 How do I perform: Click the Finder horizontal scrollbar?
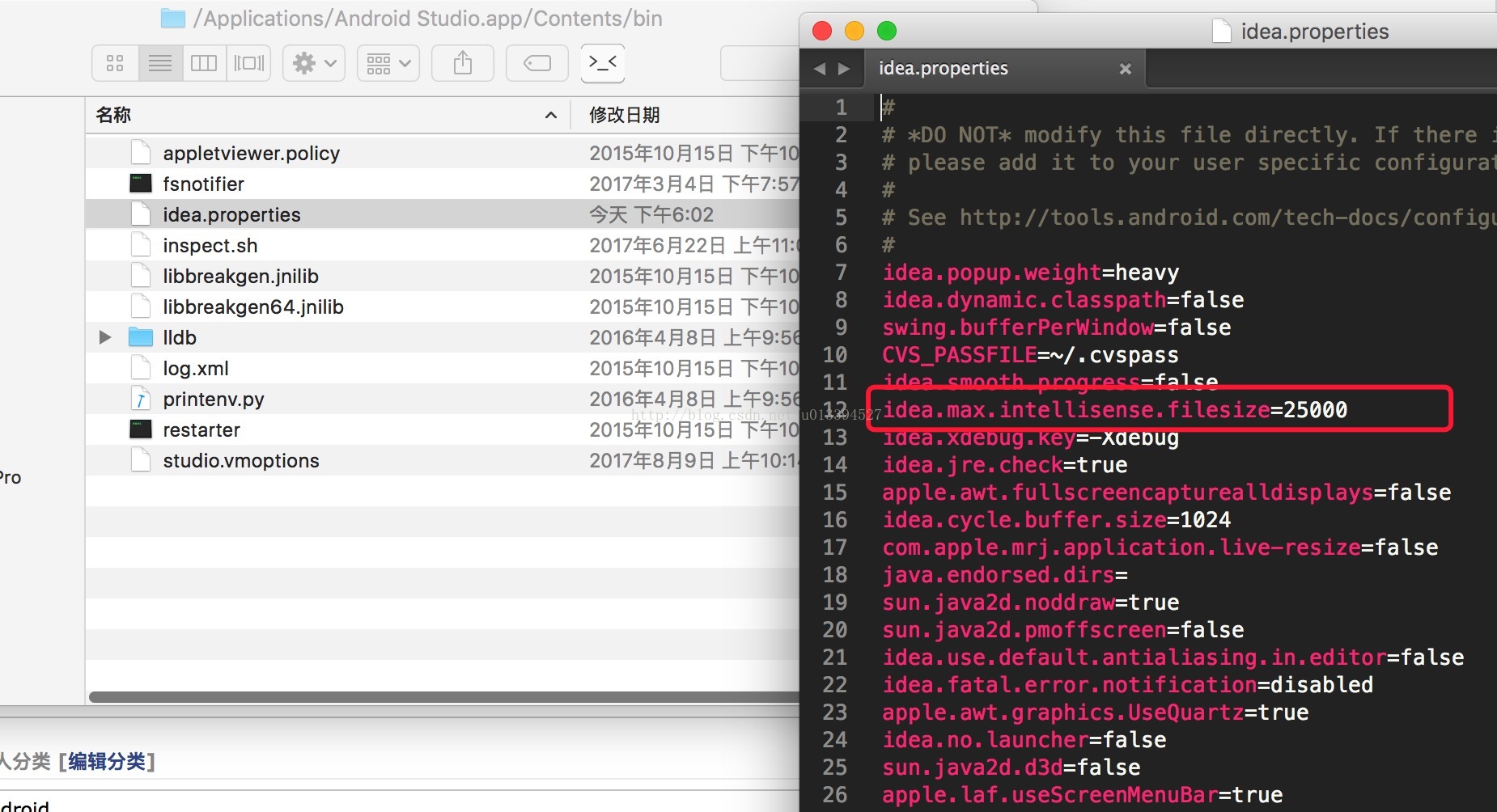pyautogui.click(x=444, y=697)
